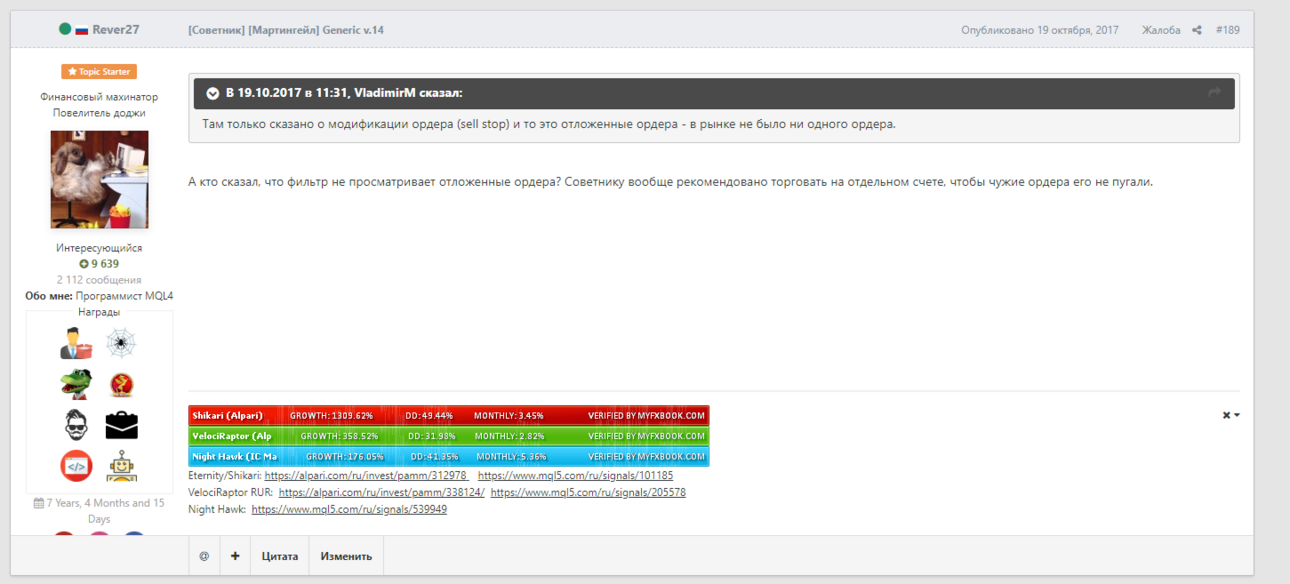Click the robot award icon
Image resolution: width=1290 pixels, height=584 pixels.
pyautogui.click(x=121, y=466)
